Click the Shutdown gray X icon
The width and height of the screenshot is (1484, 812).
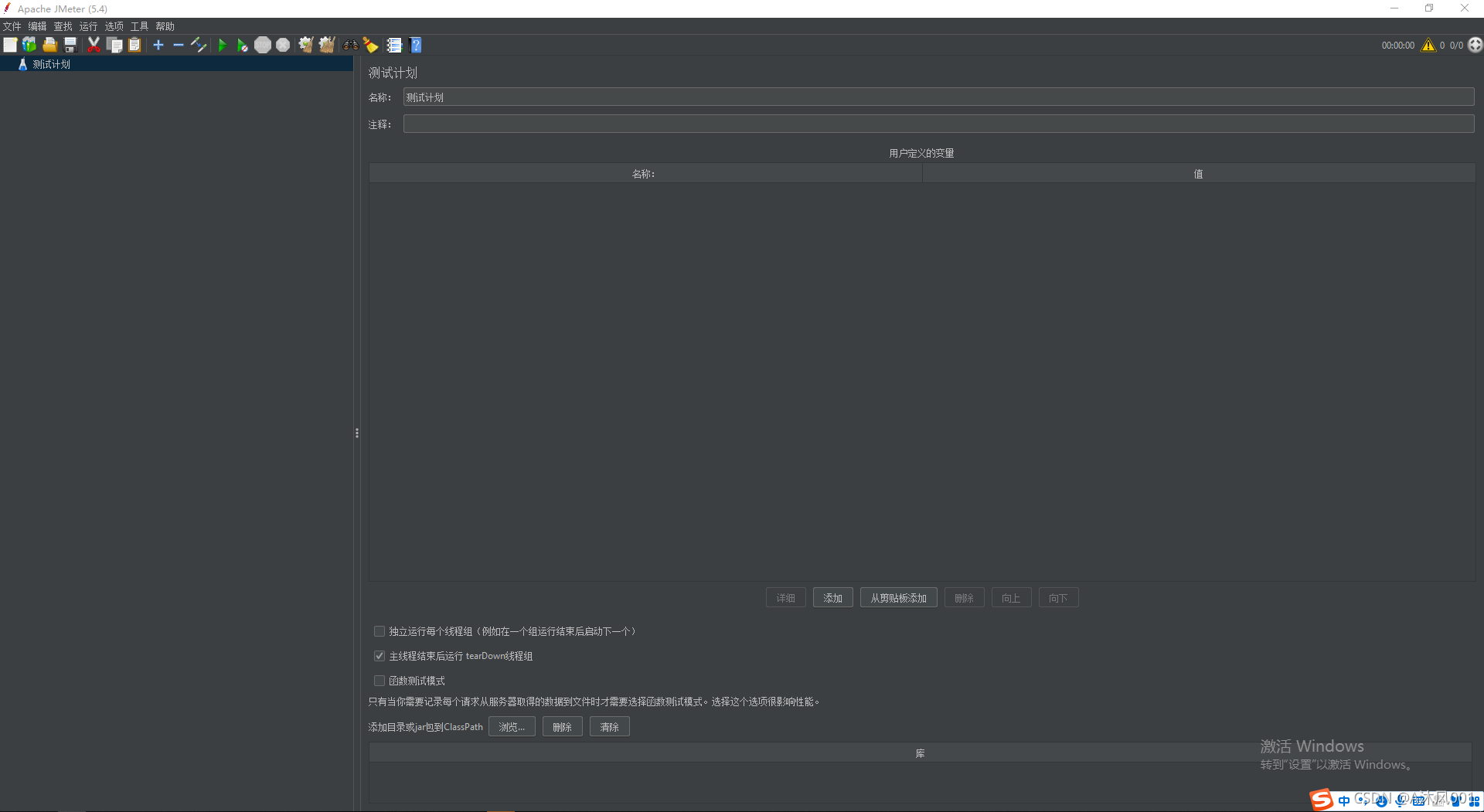click(x=284, y=45)
